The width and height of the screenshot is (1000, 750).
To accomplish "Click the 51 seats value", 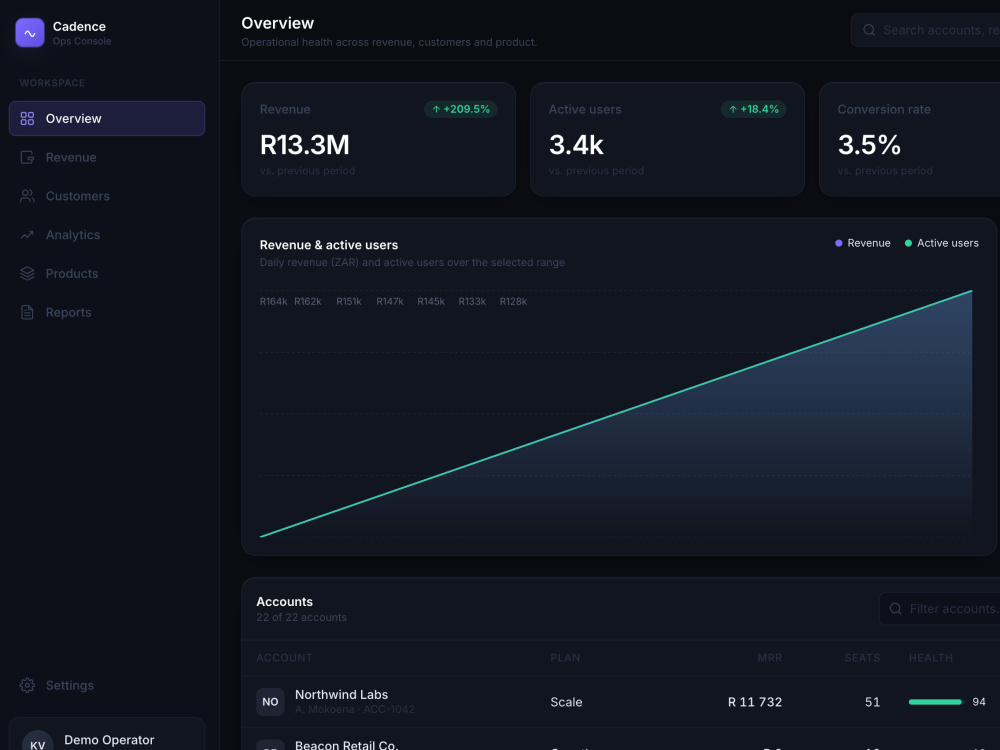I will 872,702.
